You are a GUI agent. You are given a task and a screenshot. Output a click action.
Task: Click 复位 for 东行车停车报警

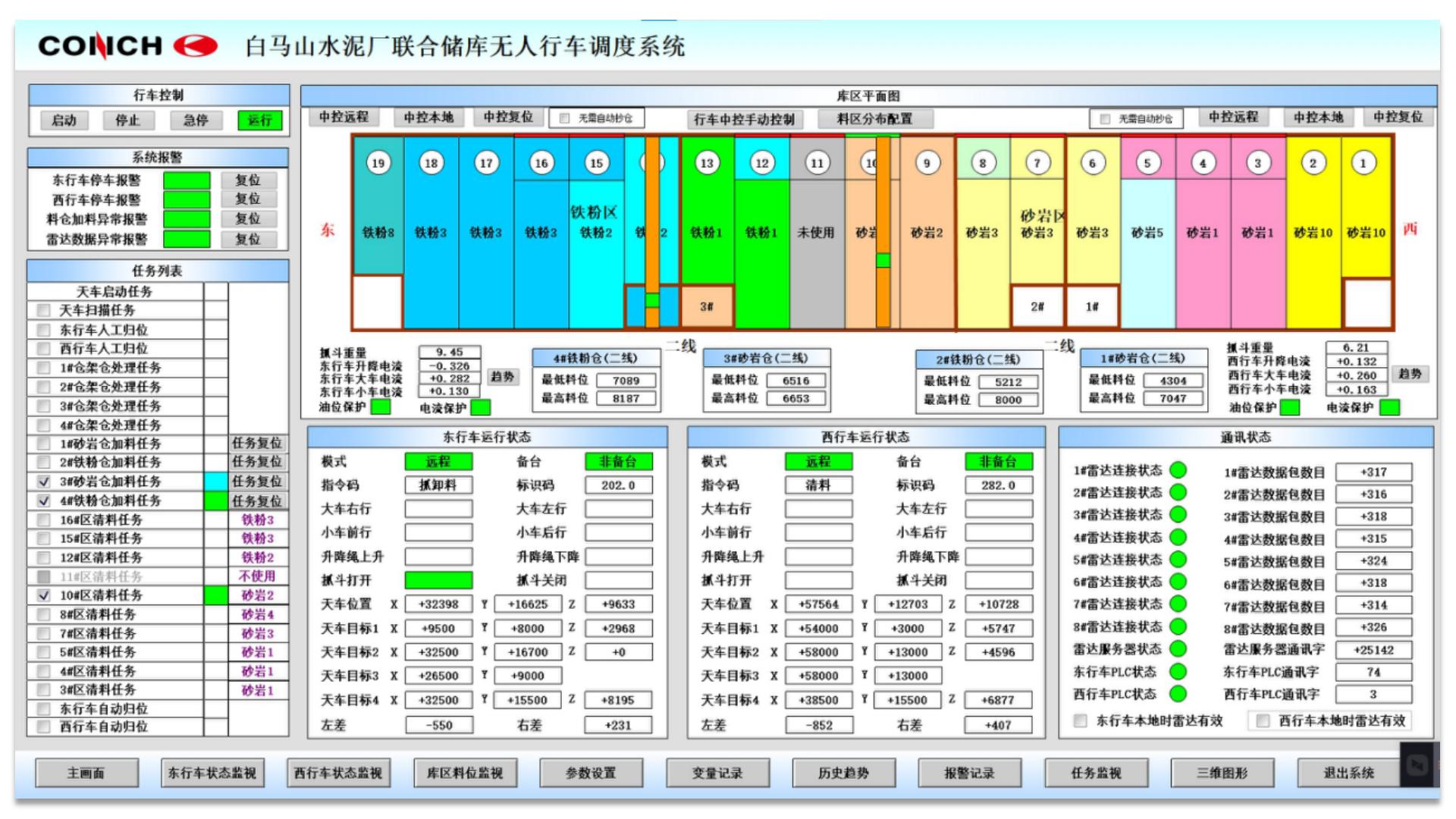pos(248,180)
